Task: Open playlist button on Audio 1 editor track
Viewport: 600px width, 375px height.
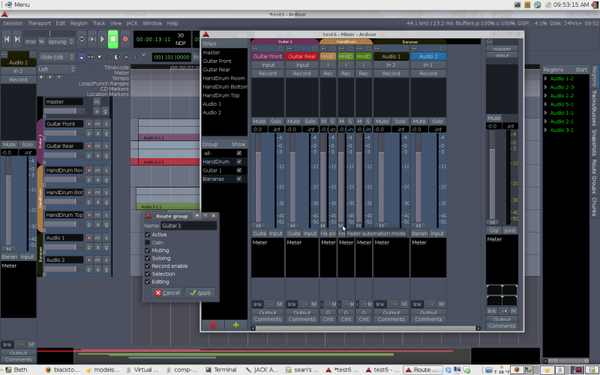Action: pos(89,247)
